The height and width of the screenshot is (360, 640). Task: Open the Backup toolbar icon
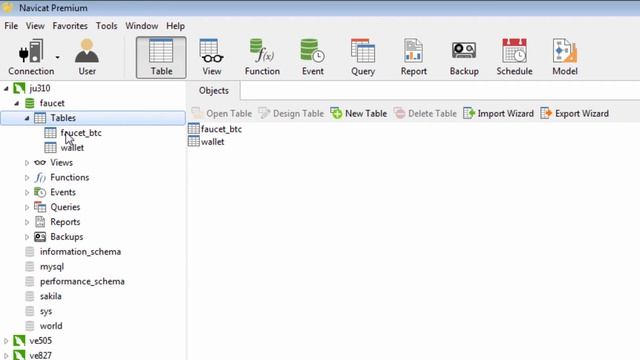click(x=464, y=57)
